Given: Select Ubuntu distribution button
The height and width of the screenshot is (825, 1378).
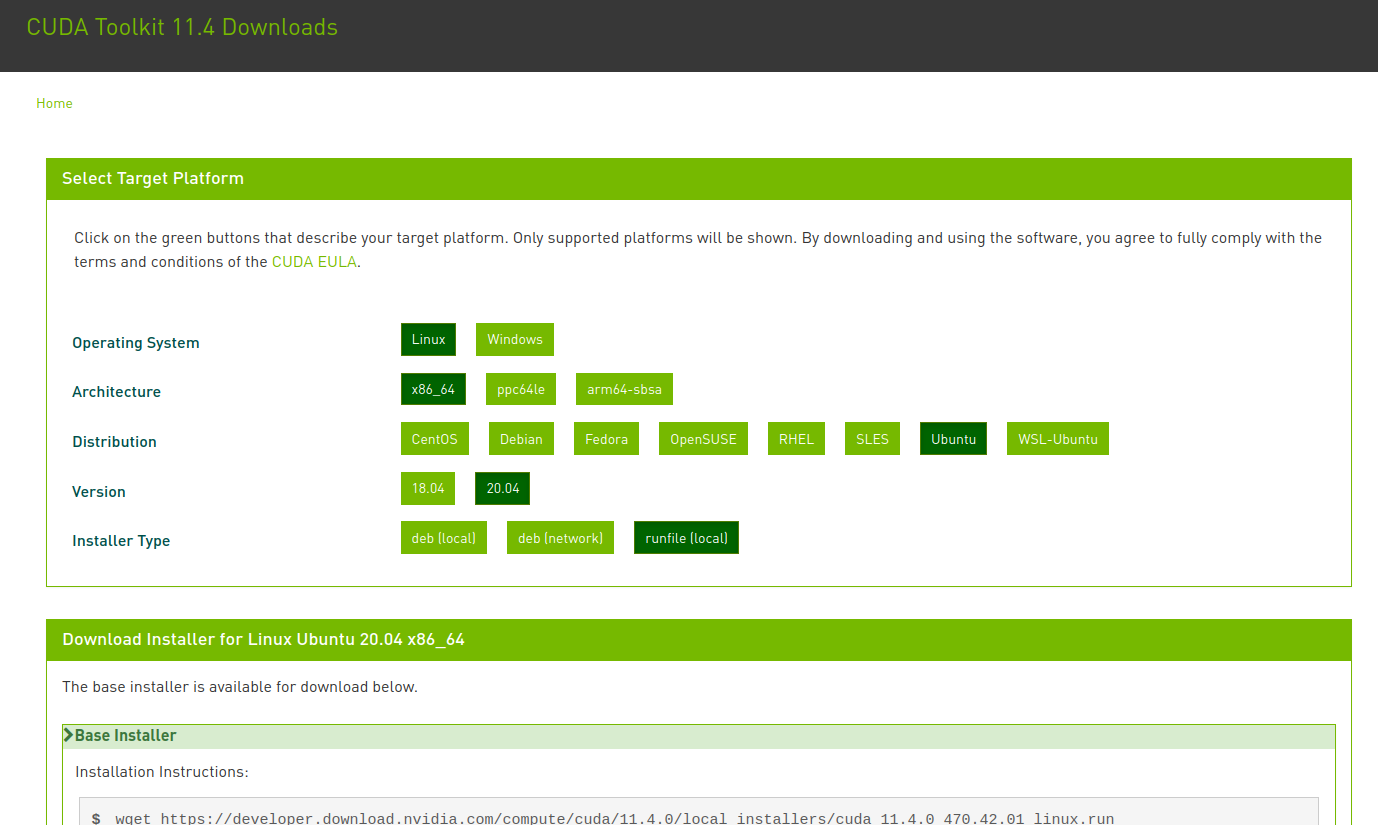Looking at the screenshot, I should 953,439.
